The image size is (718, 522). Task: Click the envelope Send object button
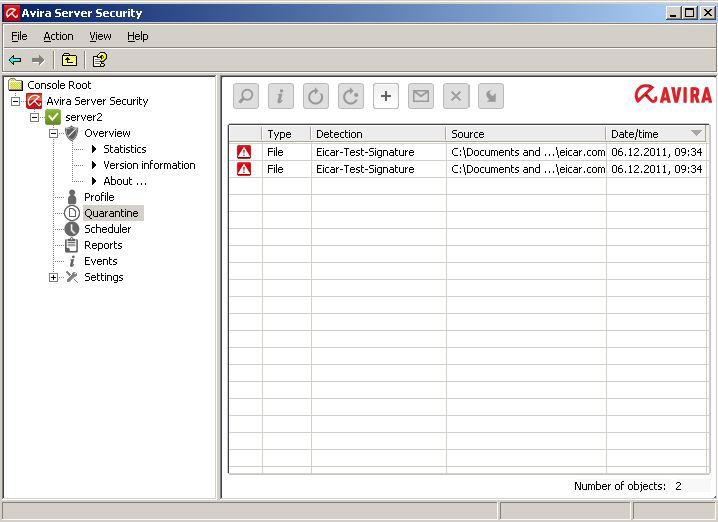[421, 96]
